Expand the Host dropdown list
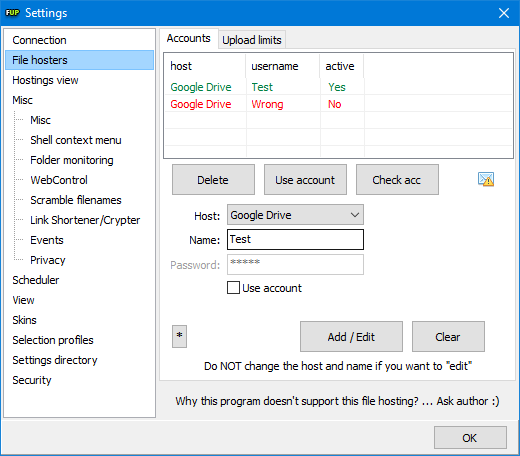 [295, 215]
